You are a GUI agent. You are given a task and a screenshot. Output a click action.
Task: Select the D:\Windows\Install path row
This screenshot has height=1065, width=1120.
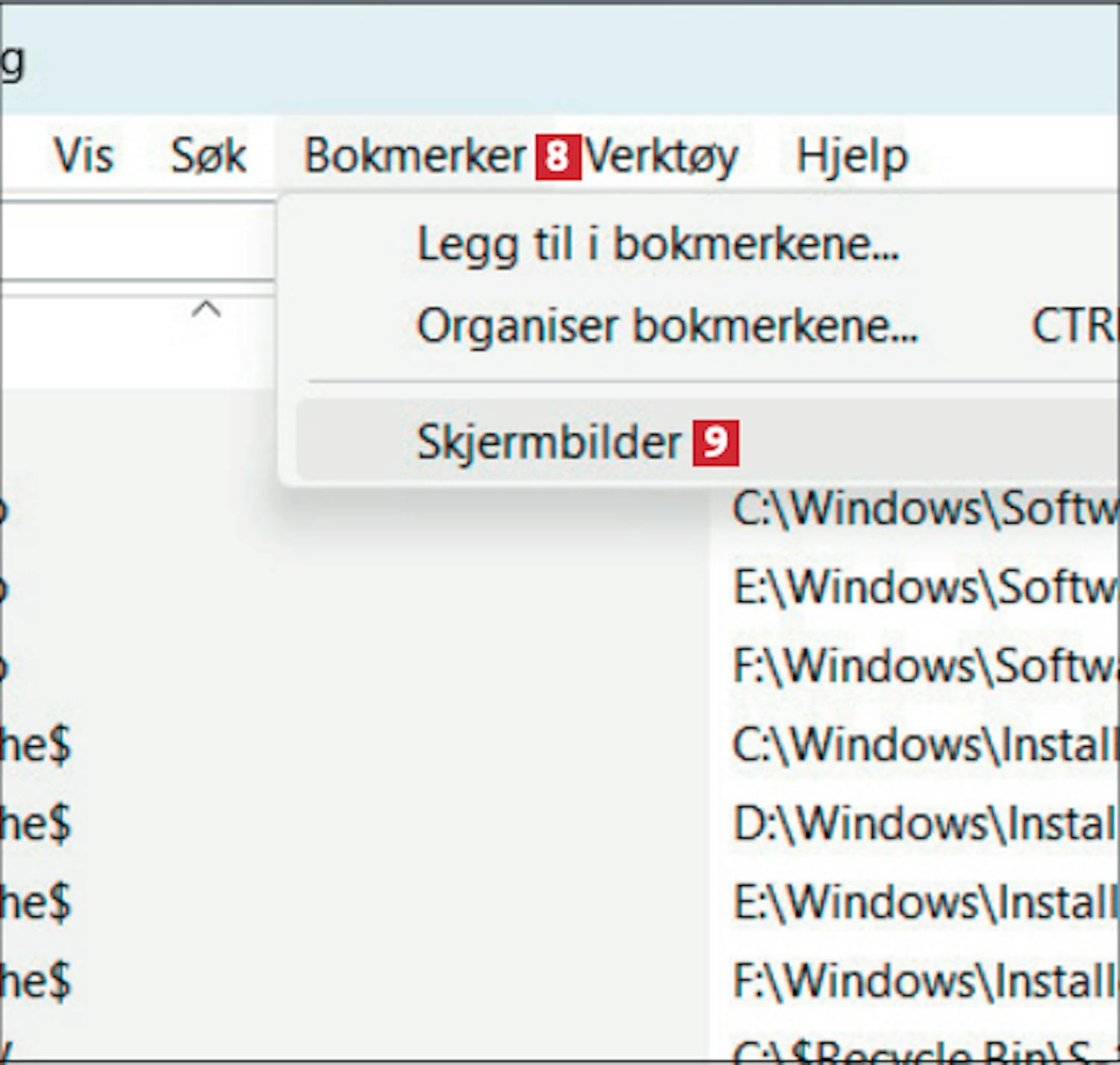[x=924, y=824]
